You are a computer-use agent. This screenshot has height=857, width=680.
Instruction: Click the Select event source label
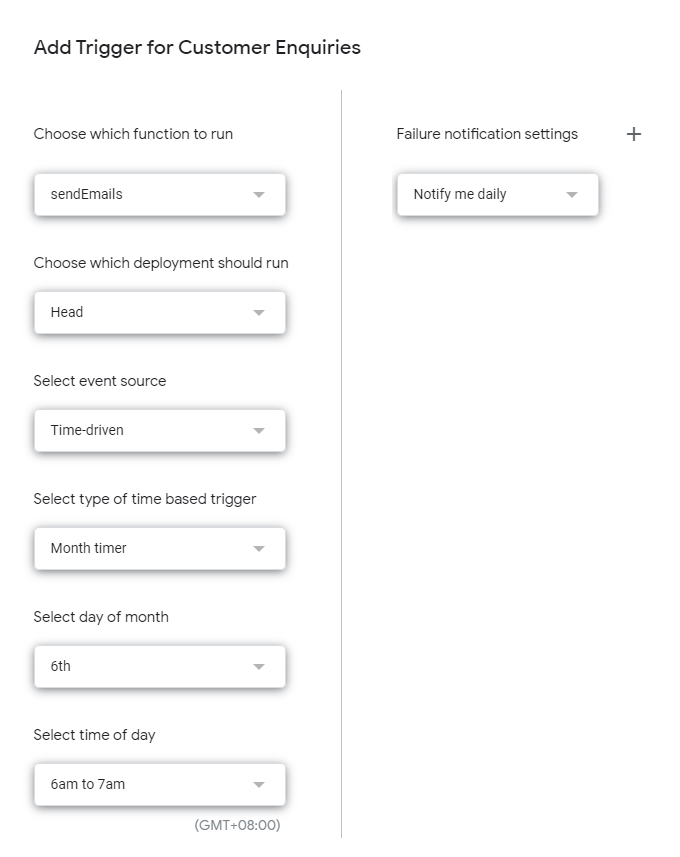[x=100, y=381]
